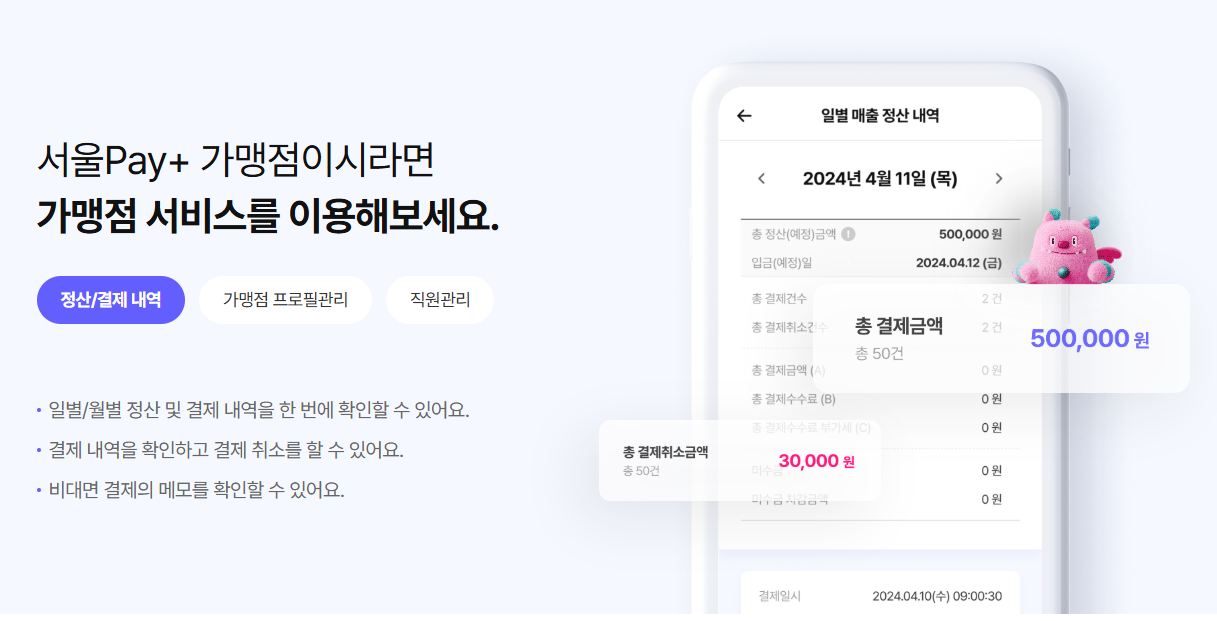
Task: Tap the 일별 매출 정산 내역 header title
Action: pyautogui.click(x=881, y=113)
